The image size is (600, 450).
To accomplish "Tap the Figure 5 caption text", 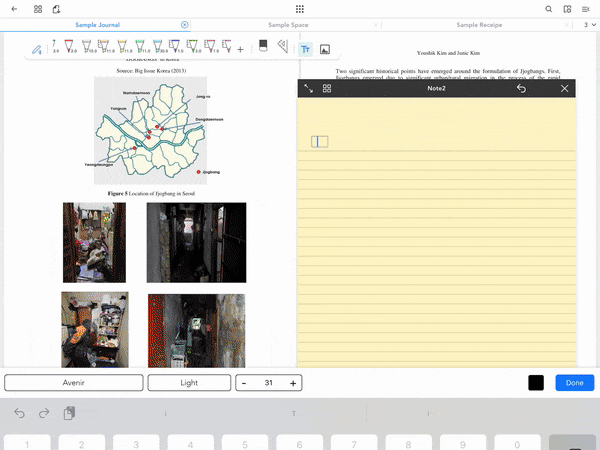I will tap(151, 194).
